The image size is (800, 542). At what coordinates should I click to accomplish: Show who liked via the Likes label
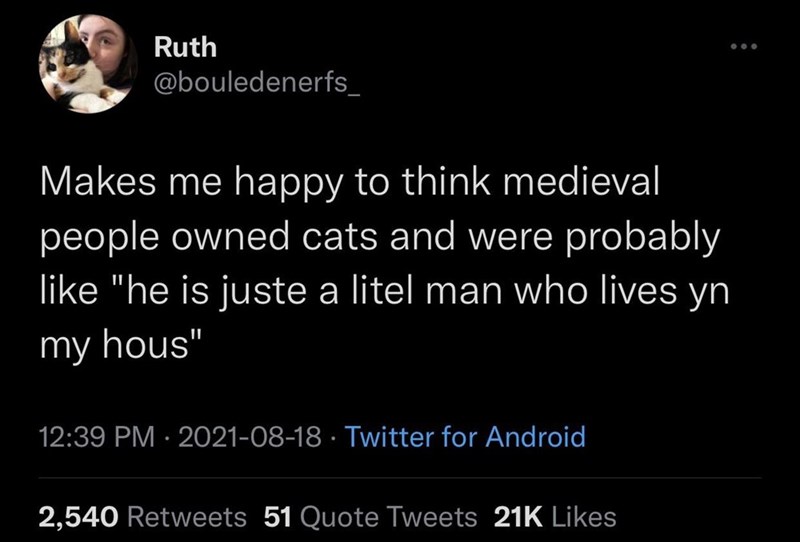[583, 517]
